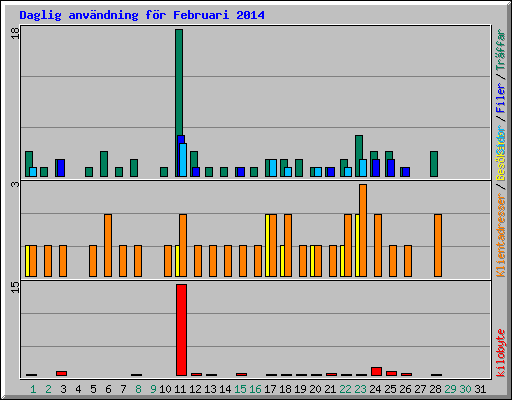Click day label '13' on the date axis
The height and width of the screenshot is (400, 512).
(210, 389)
